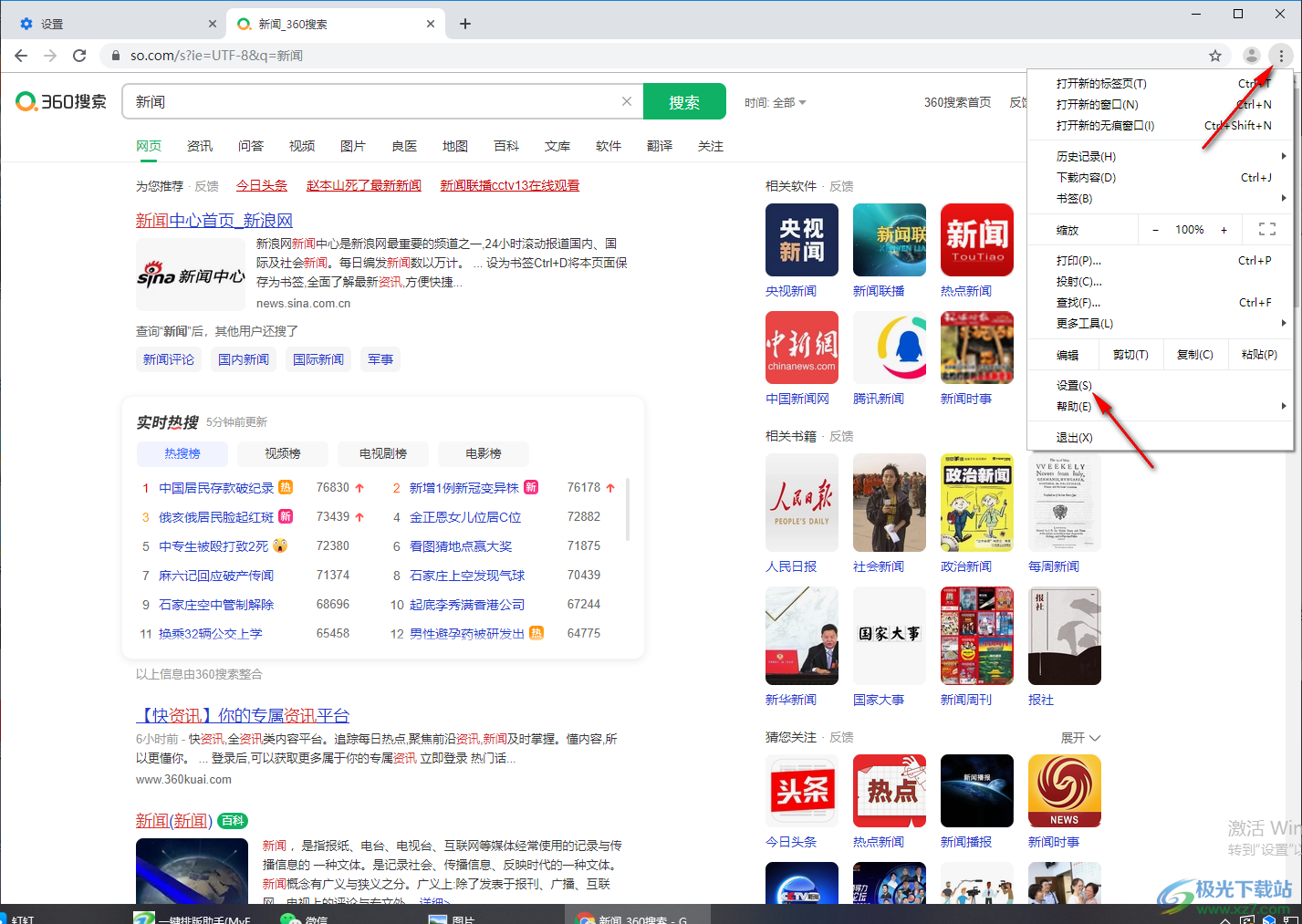
Task: Click the Chrome three-dot menu icon
Action: pos(1281,56)
